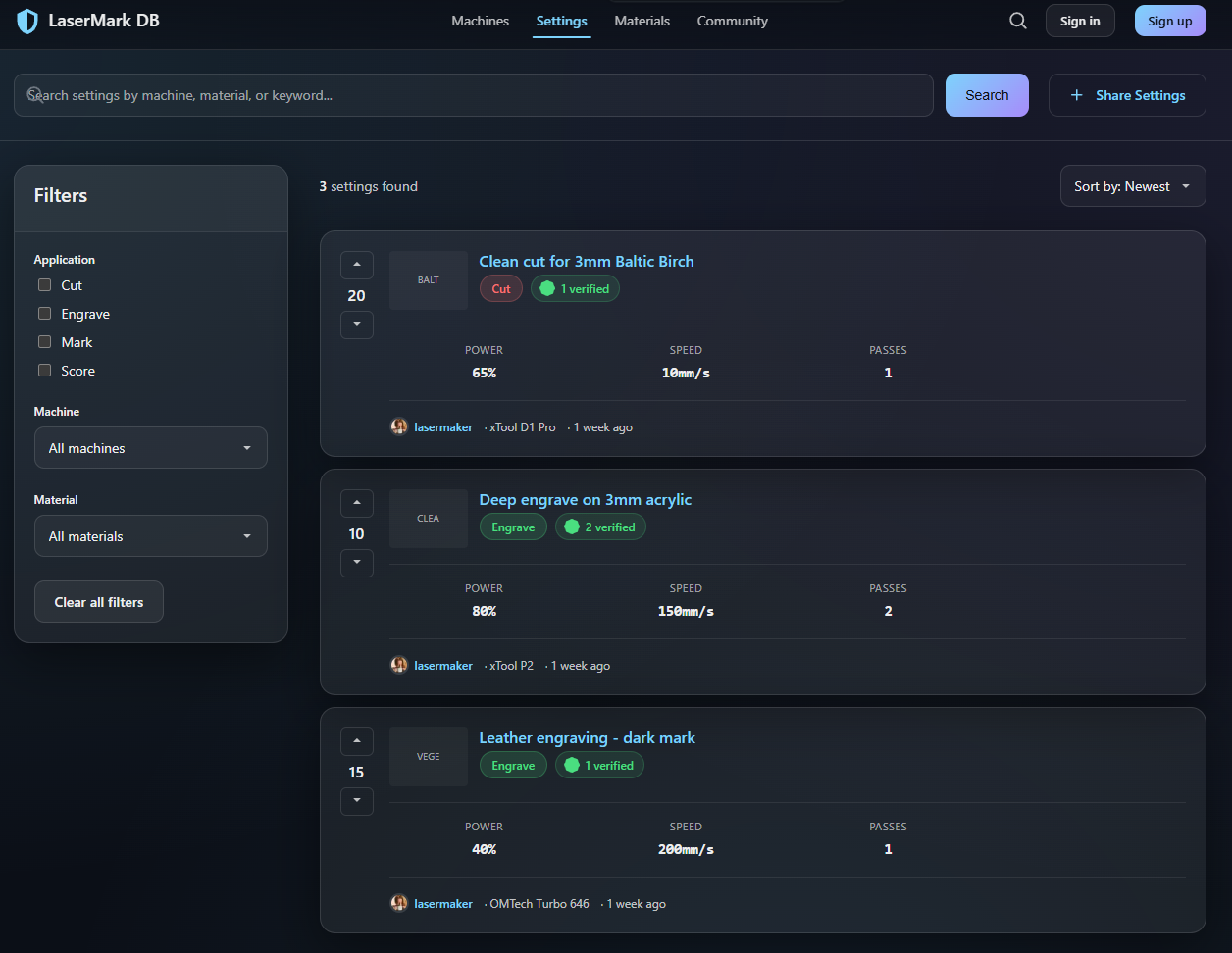This screenshot has width=1232, height=953.
Task: Expand the All materials dropdown
Action: click(x=151, y=536)
